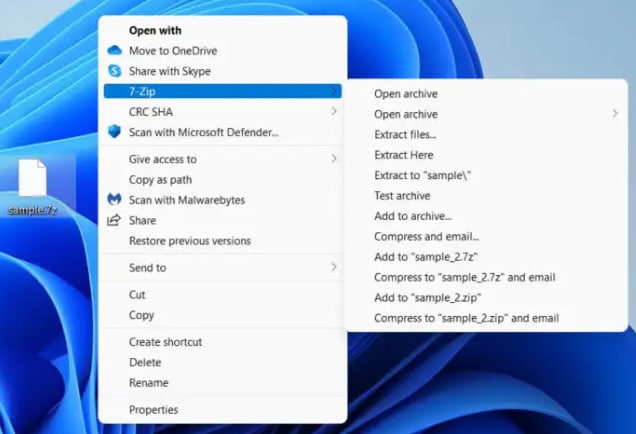Choose Extract to "sample\"
Screen dimensions: 636x434
[x=487, y=175]
